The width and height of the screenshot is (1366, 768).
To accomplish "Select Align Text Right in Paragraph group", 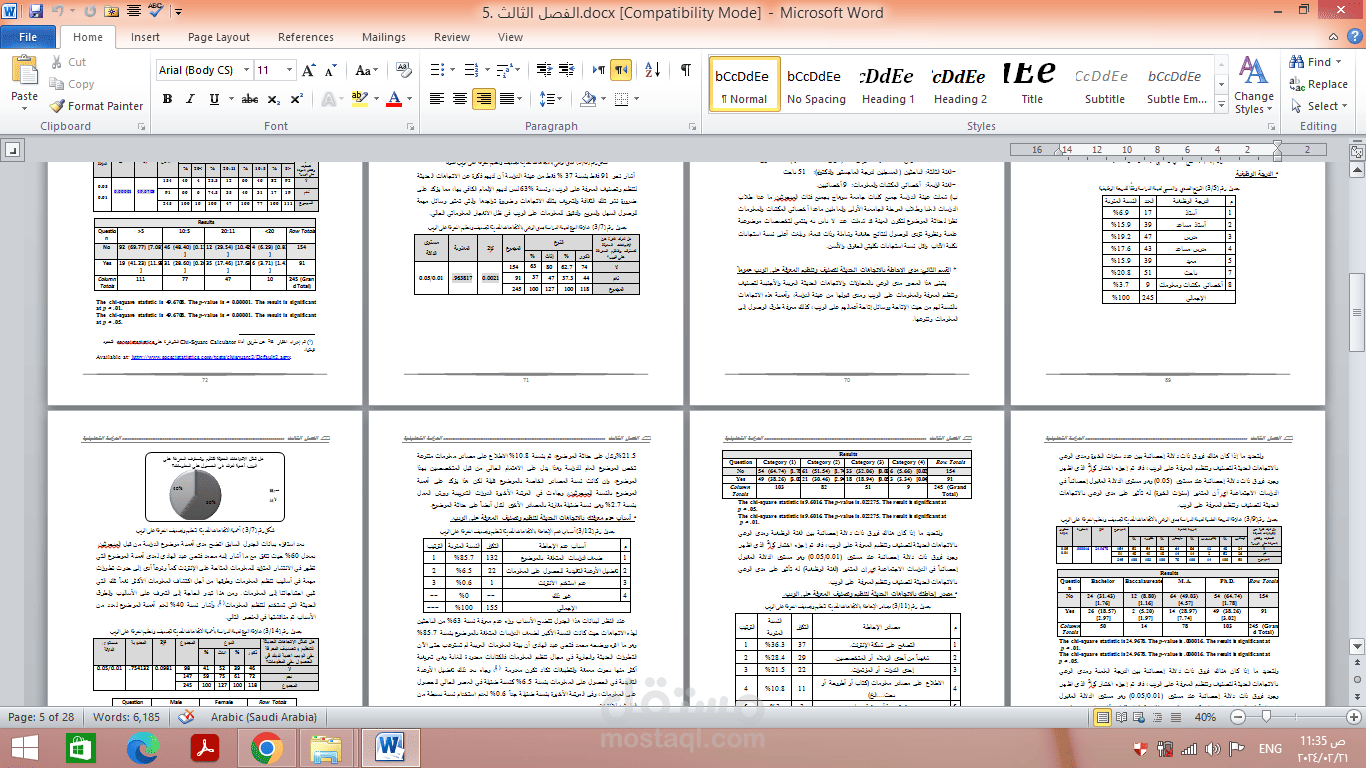I will (x=484, y=98).
